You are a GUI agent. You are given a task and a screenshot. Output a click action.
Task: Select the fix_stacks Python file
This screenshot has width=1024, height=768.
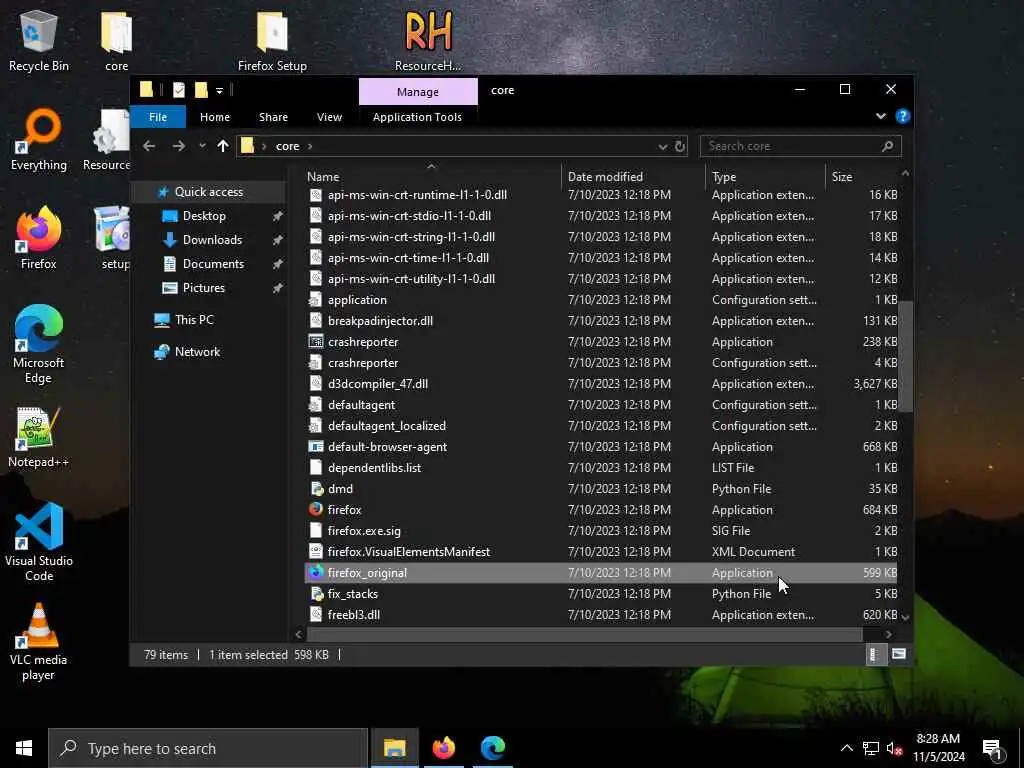(x=601, y=594)
